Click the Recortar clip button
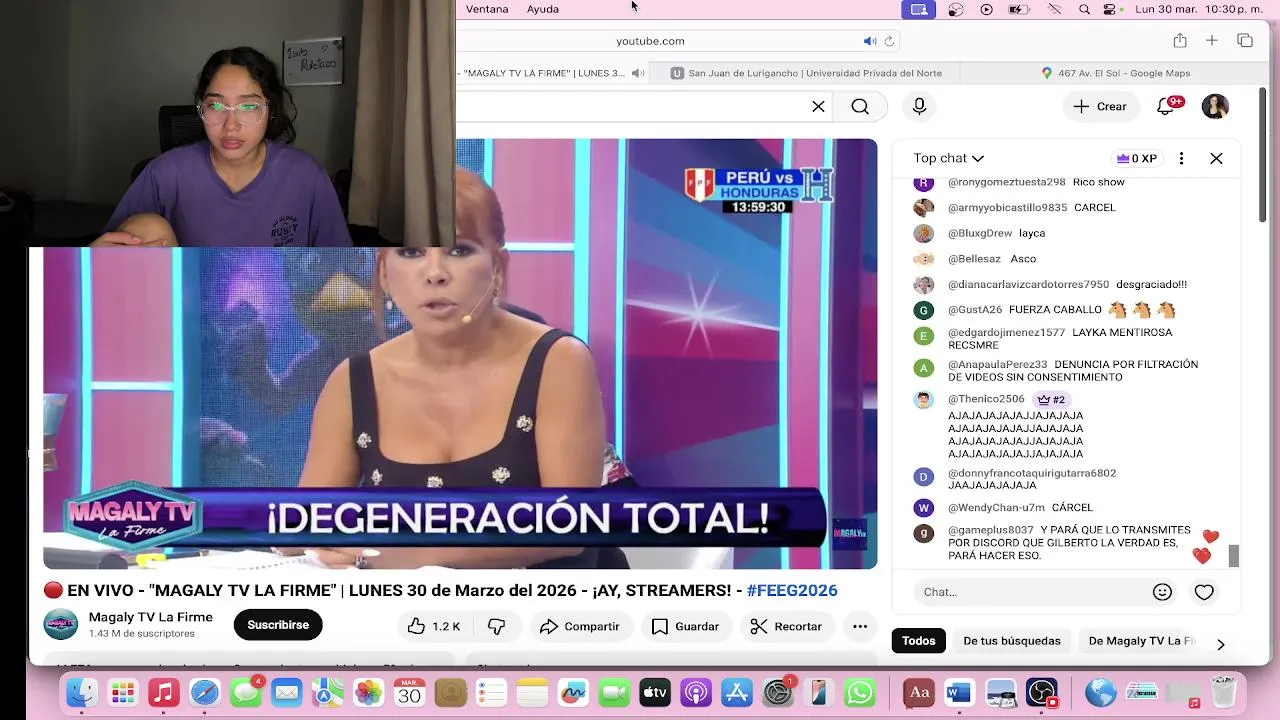This screenshot has height=720, width=1280. [x=787, y=626]
